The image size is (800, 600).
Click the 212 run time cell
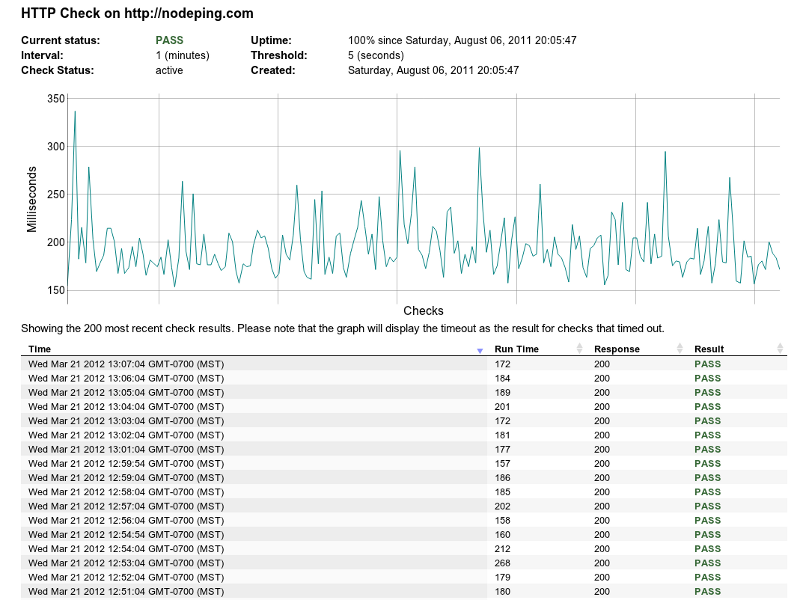click(502, 549)
